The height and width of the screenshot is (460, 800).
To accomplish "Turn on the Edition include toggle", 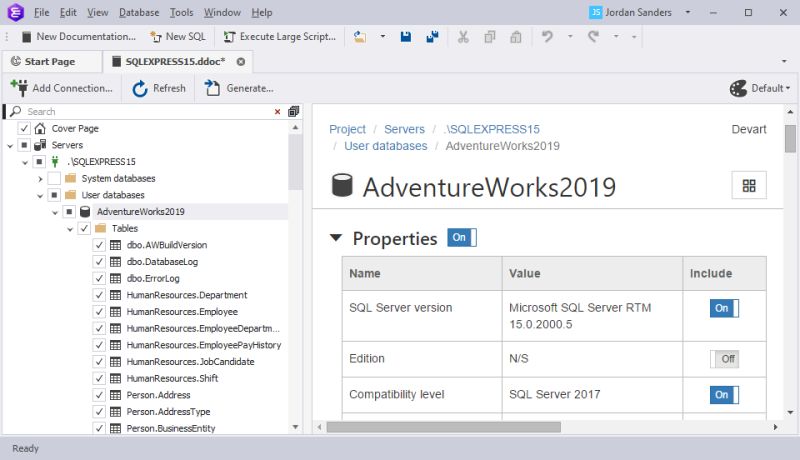I will point(724,359).
